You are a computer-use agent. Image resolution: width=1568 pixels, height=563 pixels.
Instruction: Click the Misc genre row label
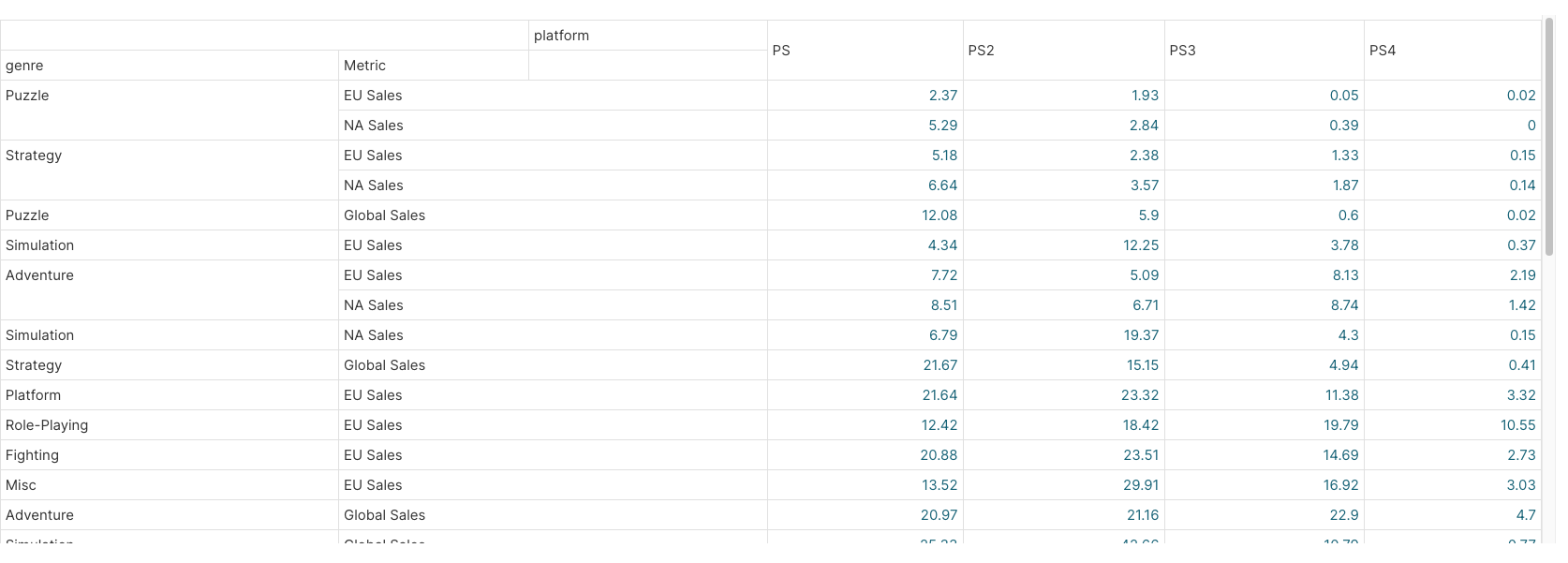pos(21,485)
